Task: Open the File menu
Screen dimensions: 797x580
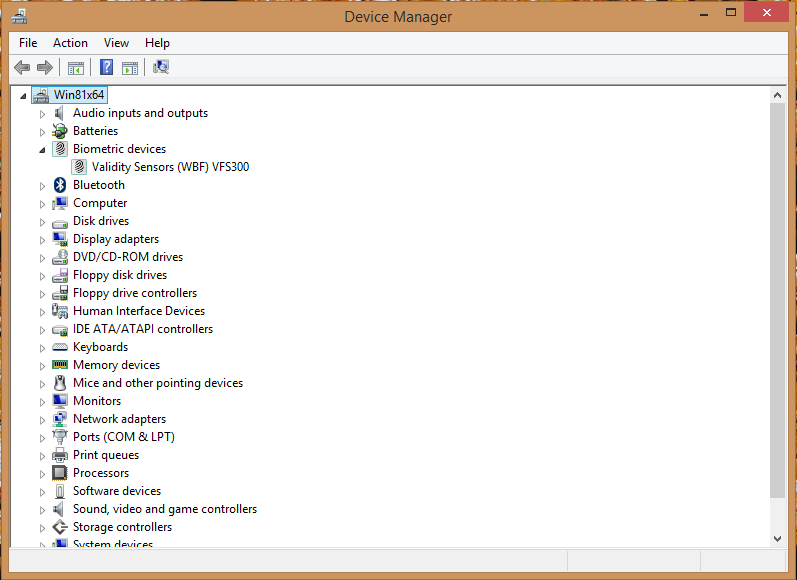Action: pos(28,43)
